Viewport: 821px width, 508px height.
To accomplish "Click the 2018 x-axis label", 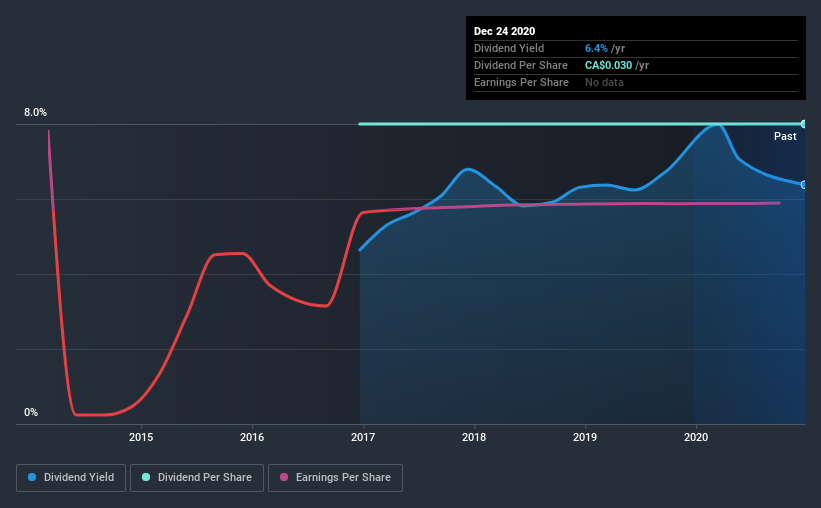I will pos(474,437).
